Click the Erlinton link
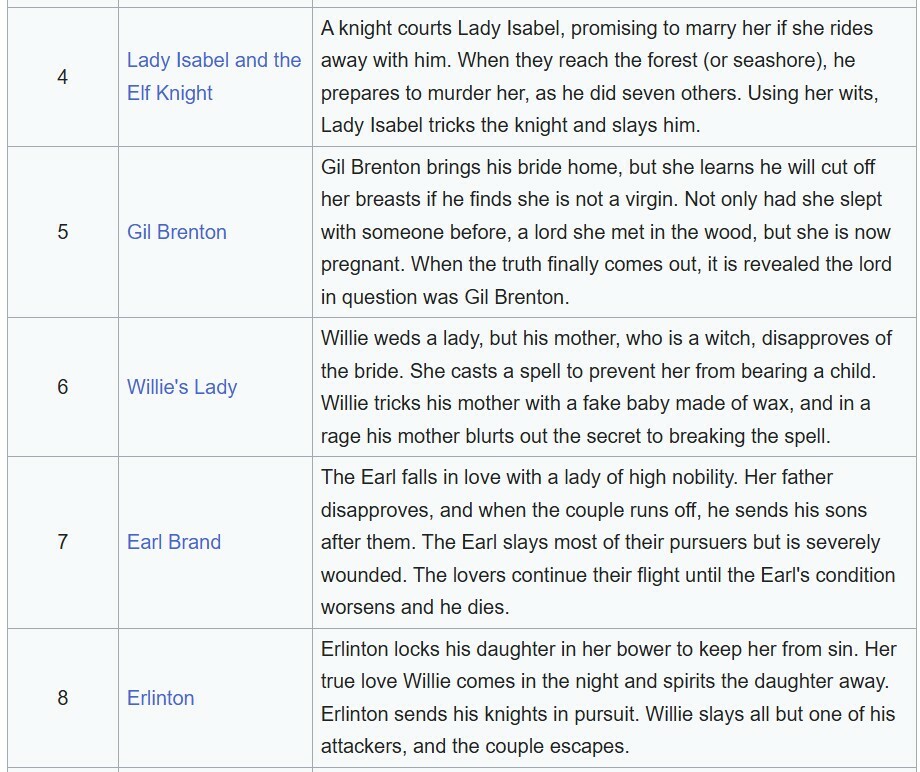This screenshot has height=772, width=920. (161, 698)
